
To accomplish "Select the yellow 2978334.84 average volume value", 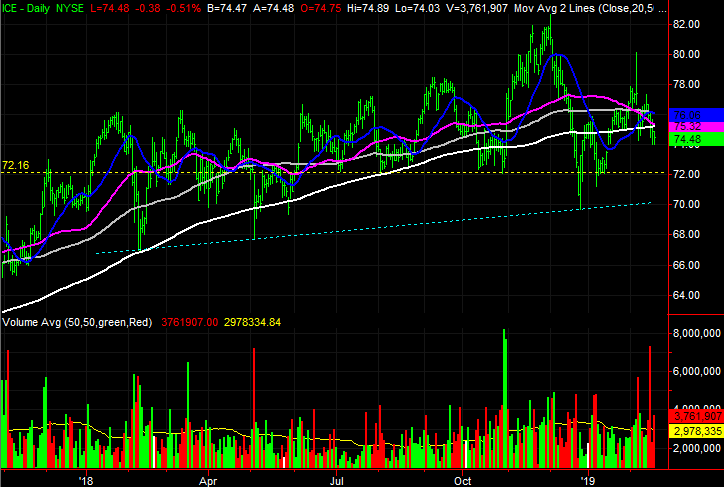I will point(253,322).
